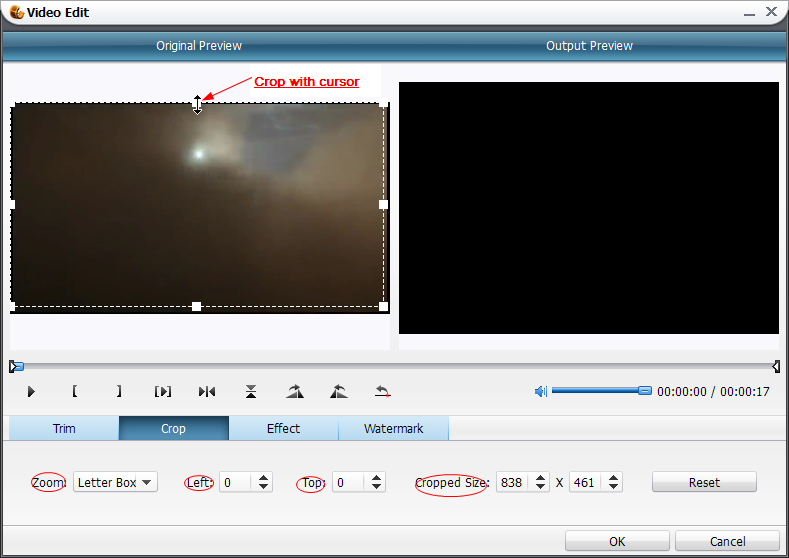Switch to the Trim tab
Screen dimensions: 789x558
(64, 428)
